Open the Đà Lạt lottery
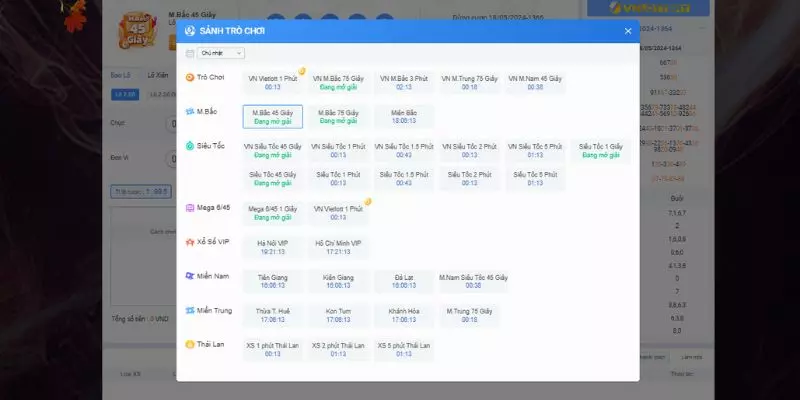The image size is (800, 400). (x=404, y=282)
